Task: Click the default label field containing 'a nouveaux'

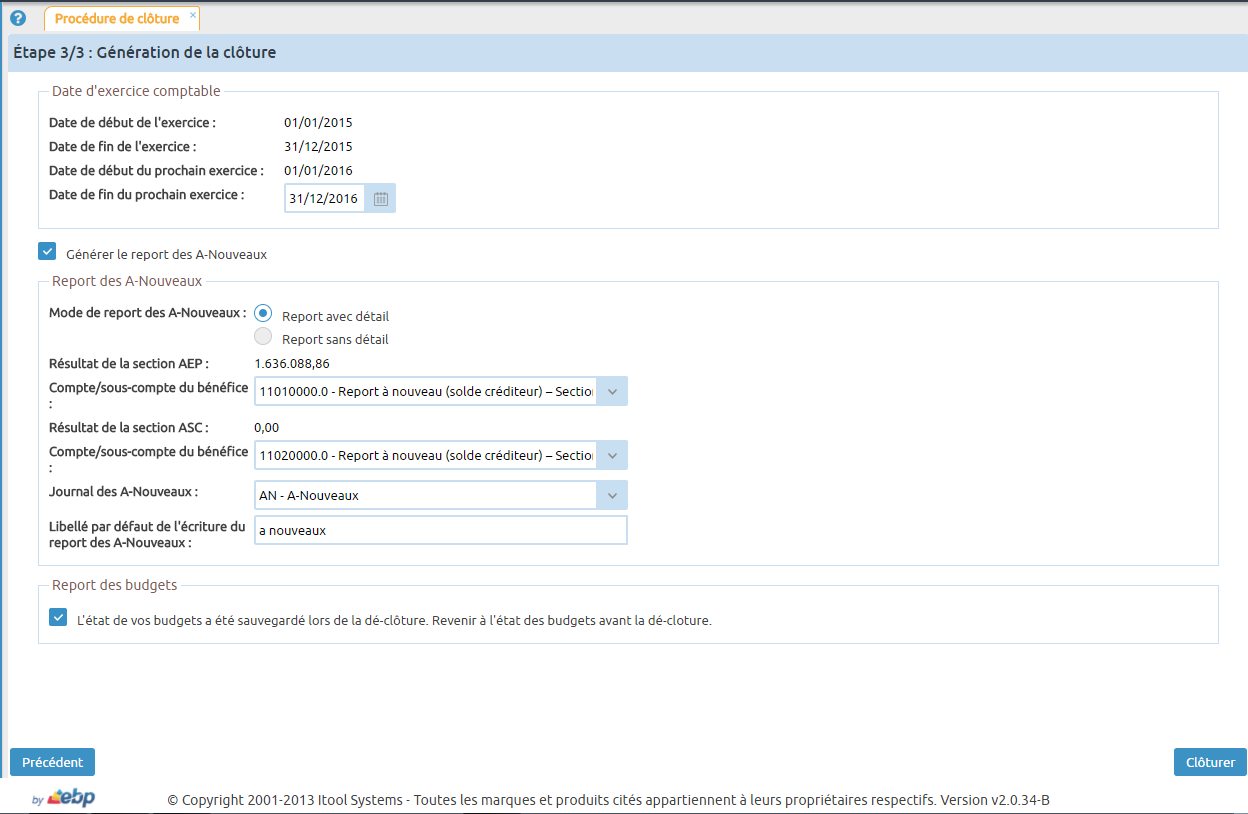Action: pyautogui.click(x=440, y=530)
